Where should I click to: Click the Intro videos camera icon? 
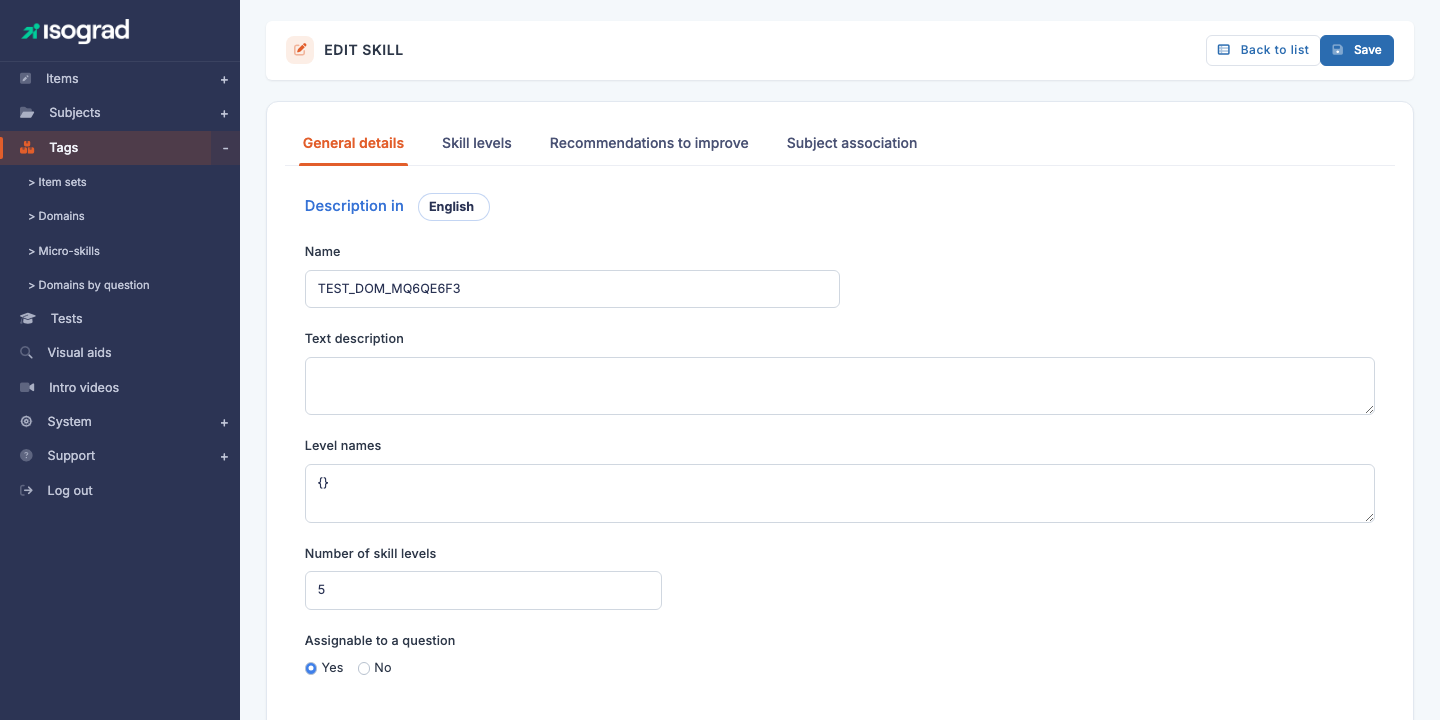point(27,387)
